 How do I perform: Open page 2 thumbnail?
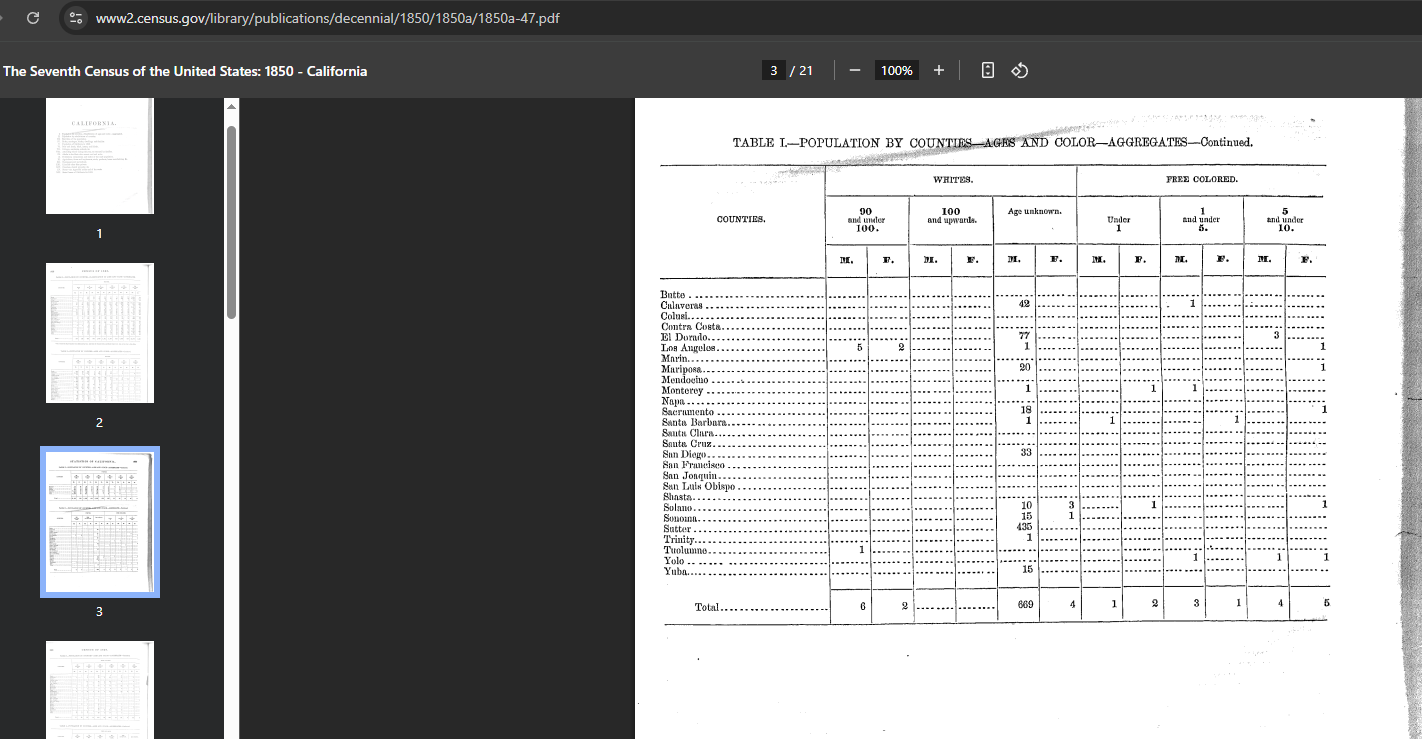point(100,333)
